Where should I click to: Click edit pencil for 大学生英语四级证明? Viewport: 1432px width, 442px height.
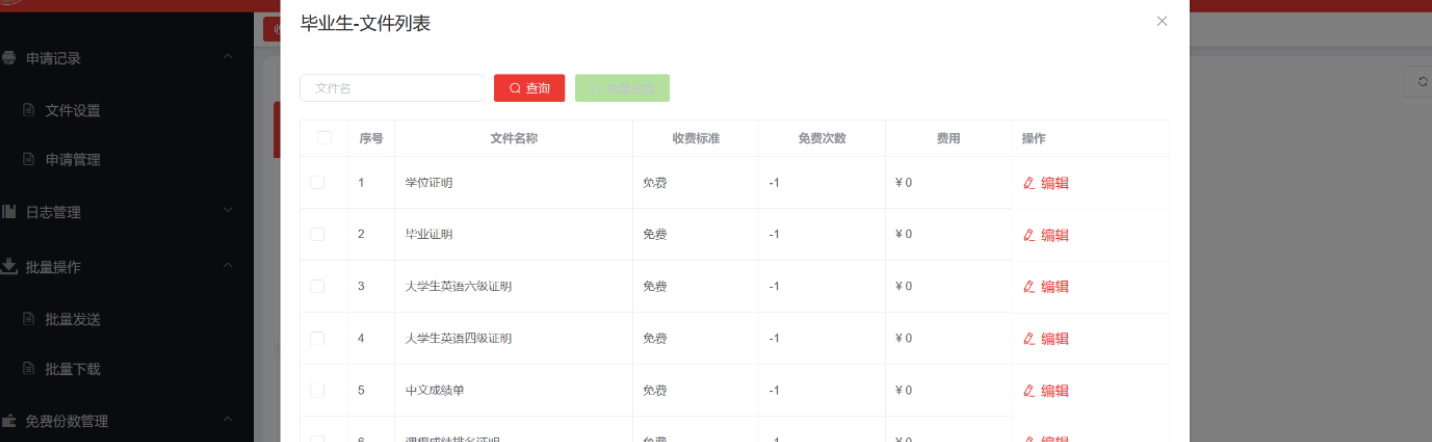[x=1029, y=339]
